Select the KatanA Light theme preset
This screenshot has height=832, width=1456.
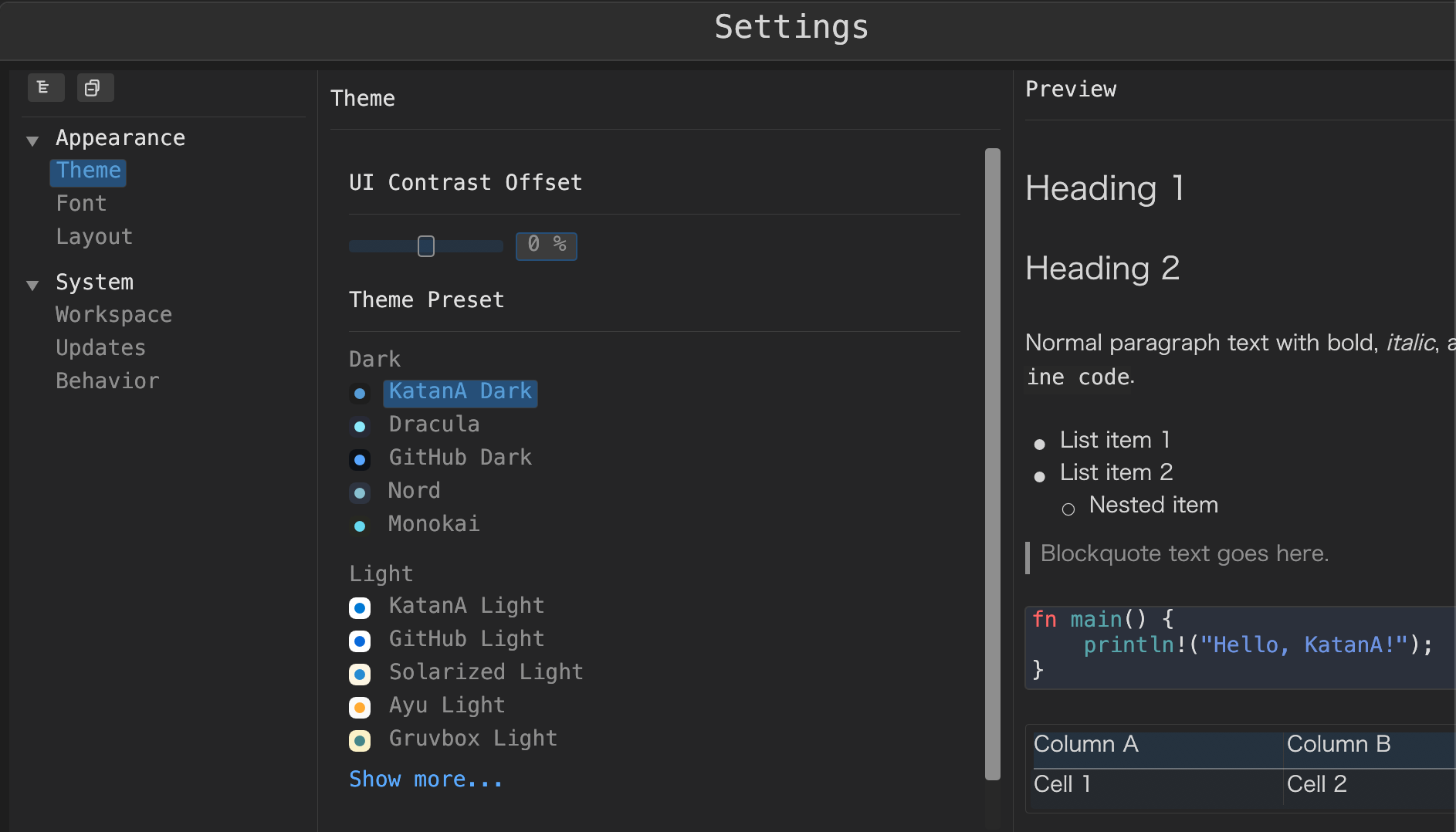click(x=466, y=606)
